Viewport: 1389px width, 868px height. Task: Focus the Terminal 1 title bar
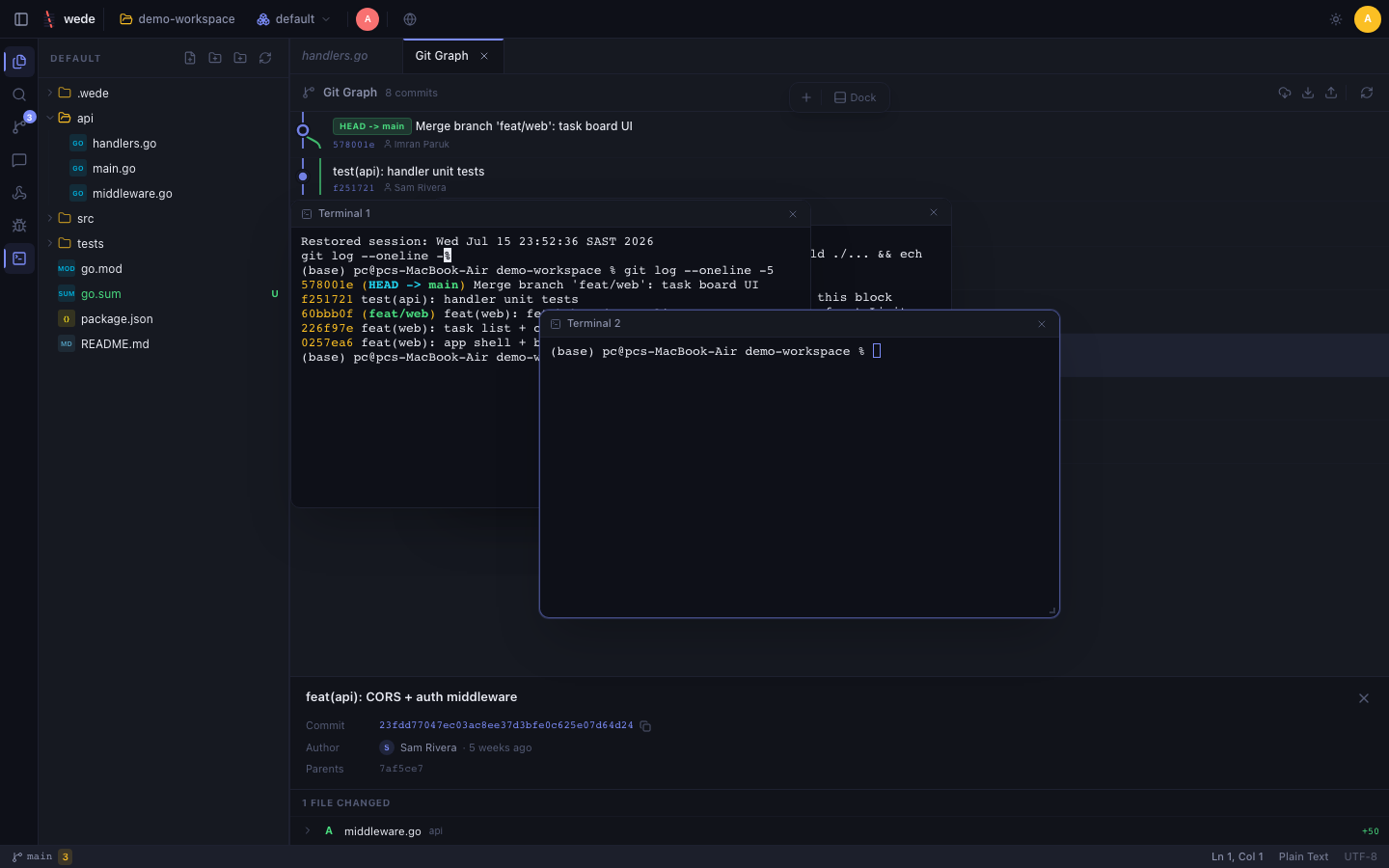pos(550,214)
